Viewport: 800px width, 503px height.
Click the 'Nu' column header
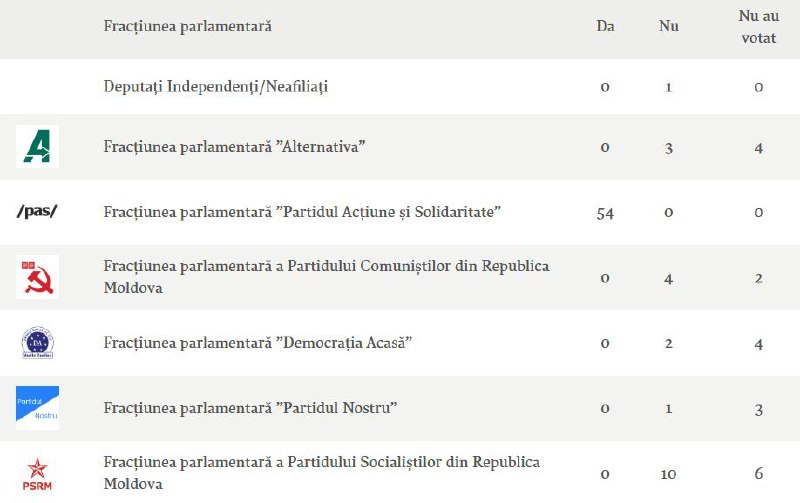pos(668,26)
